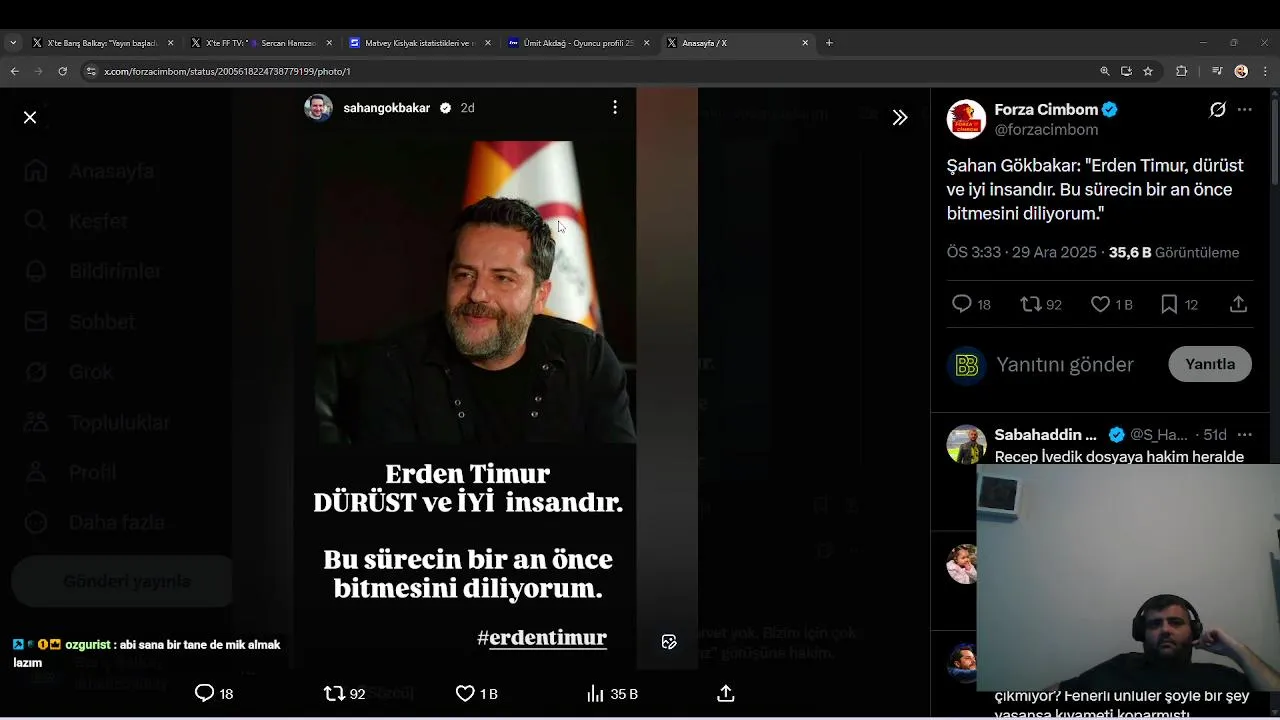
Task: Open Forza Cimbom post more options
Action: click(1245, 110)
